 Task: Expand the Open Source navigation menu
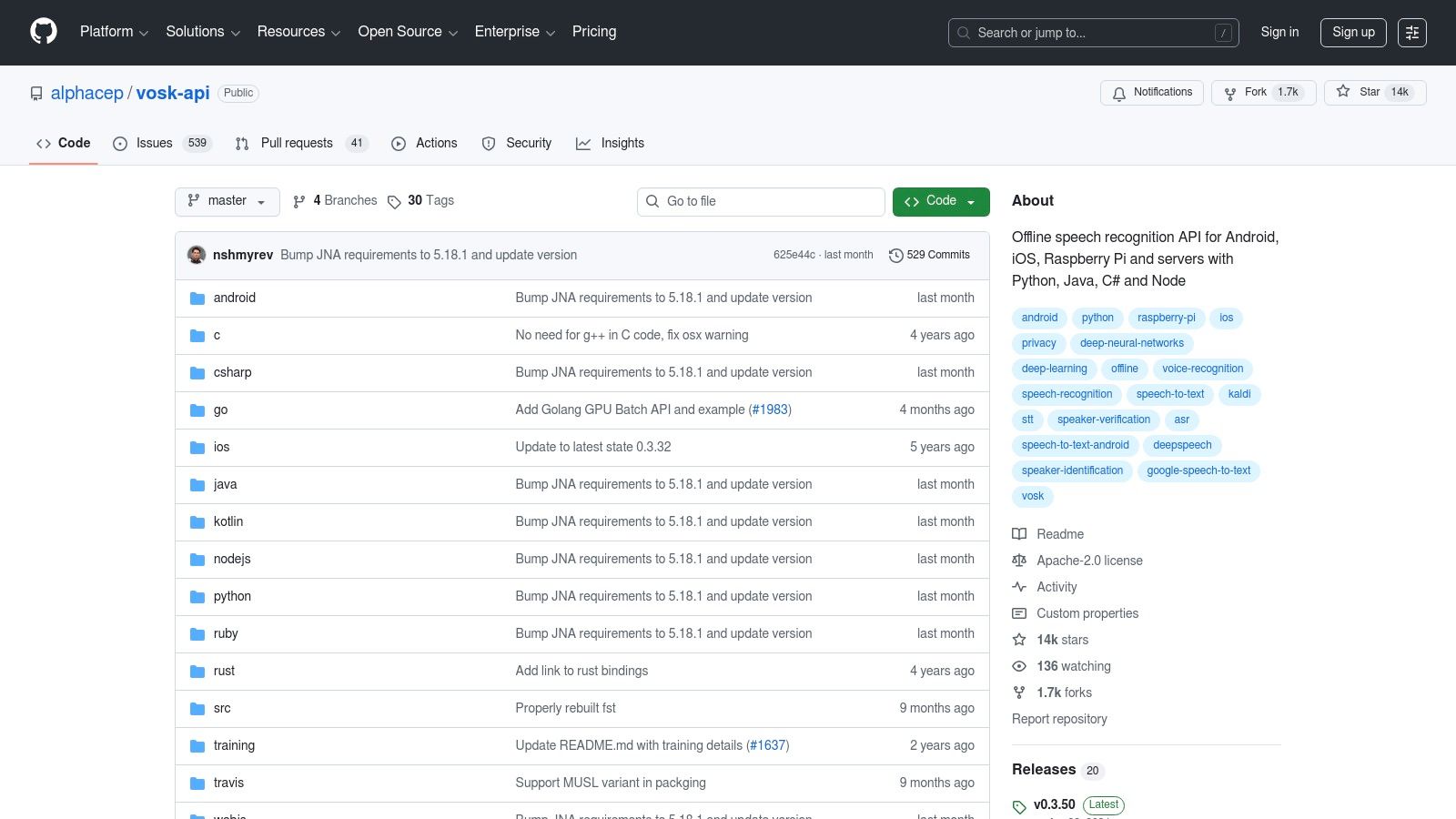pos(406,32)
